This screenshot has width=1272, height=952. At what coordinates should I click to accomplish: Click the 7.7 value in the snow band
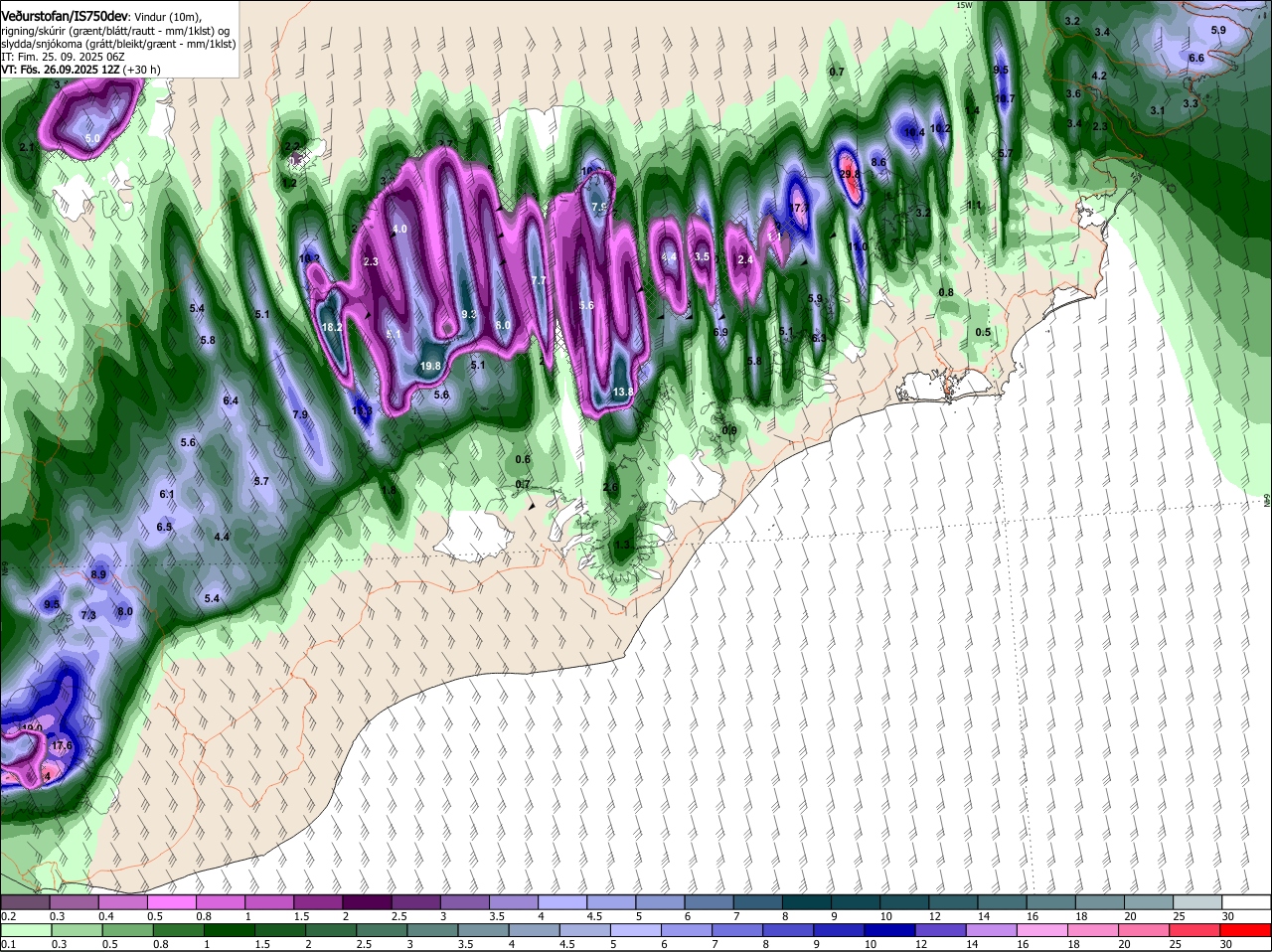(539, 281)
